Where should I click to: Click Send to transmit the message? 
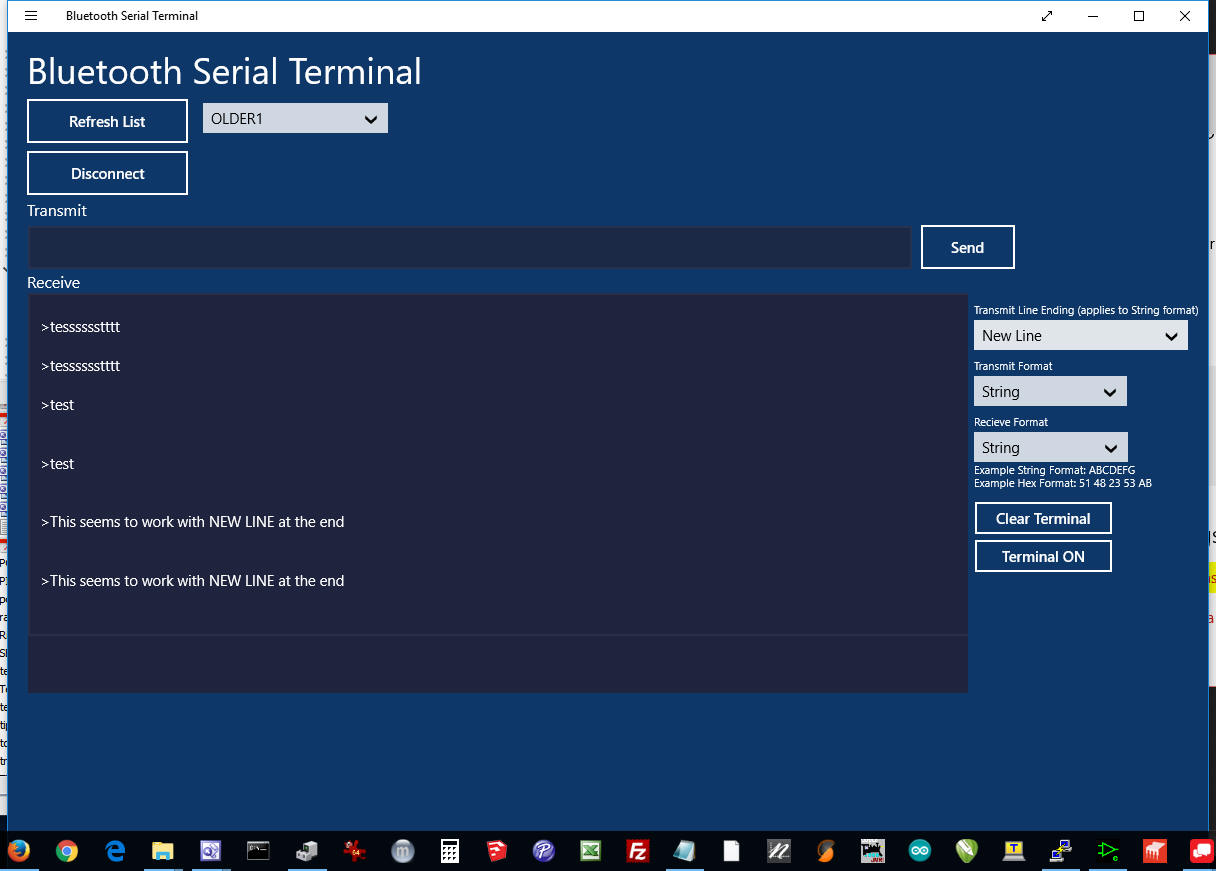(x=967, y=247)
